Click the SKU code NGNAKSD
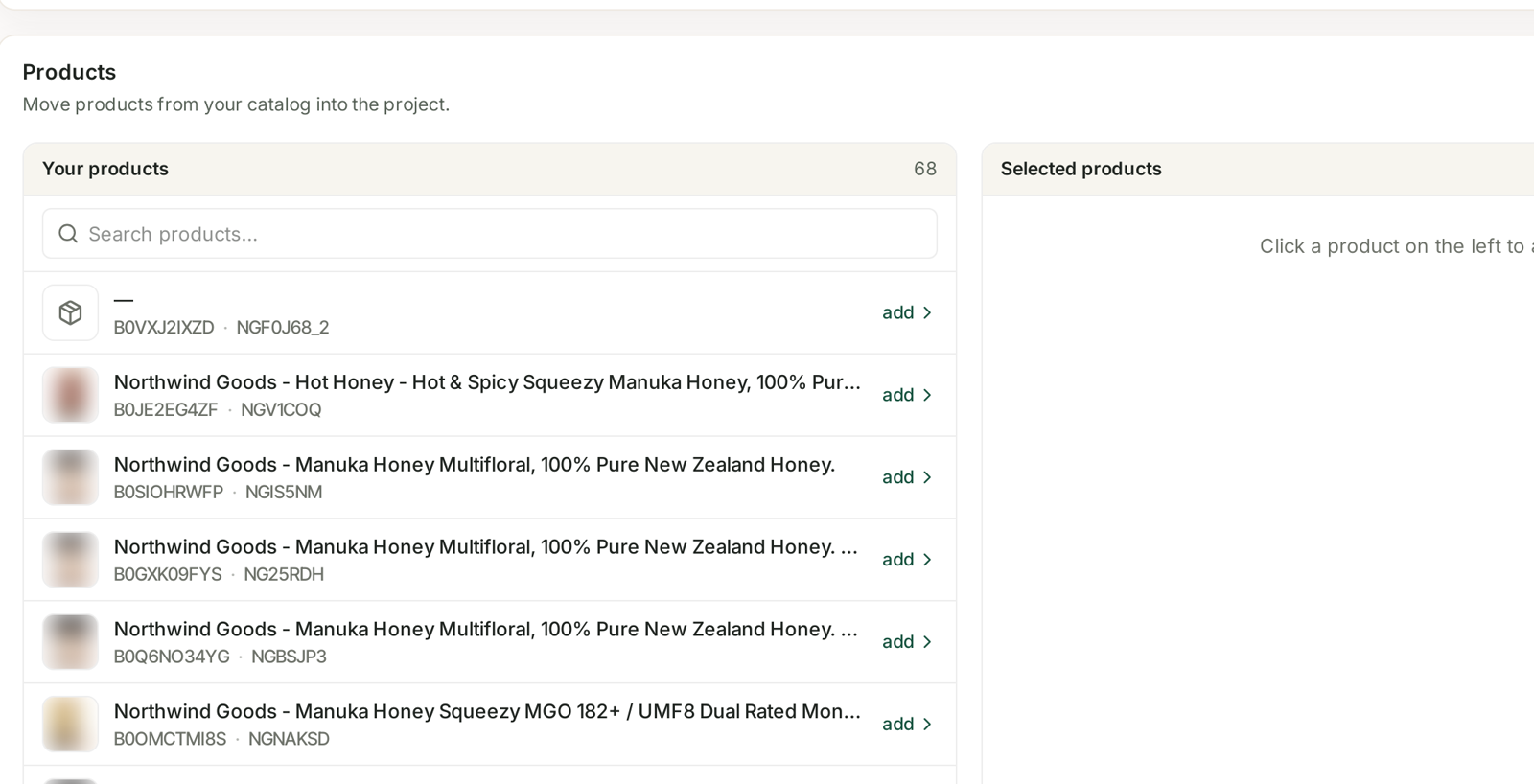The image size is (1534, 784). pyautogui.click(x=289, y=740)
